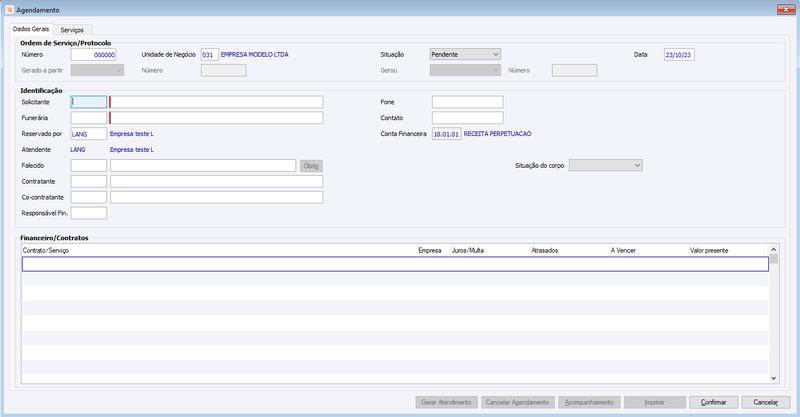Click the Atendente LANG value
Screen dimensions: 800x417
(78, 150)
